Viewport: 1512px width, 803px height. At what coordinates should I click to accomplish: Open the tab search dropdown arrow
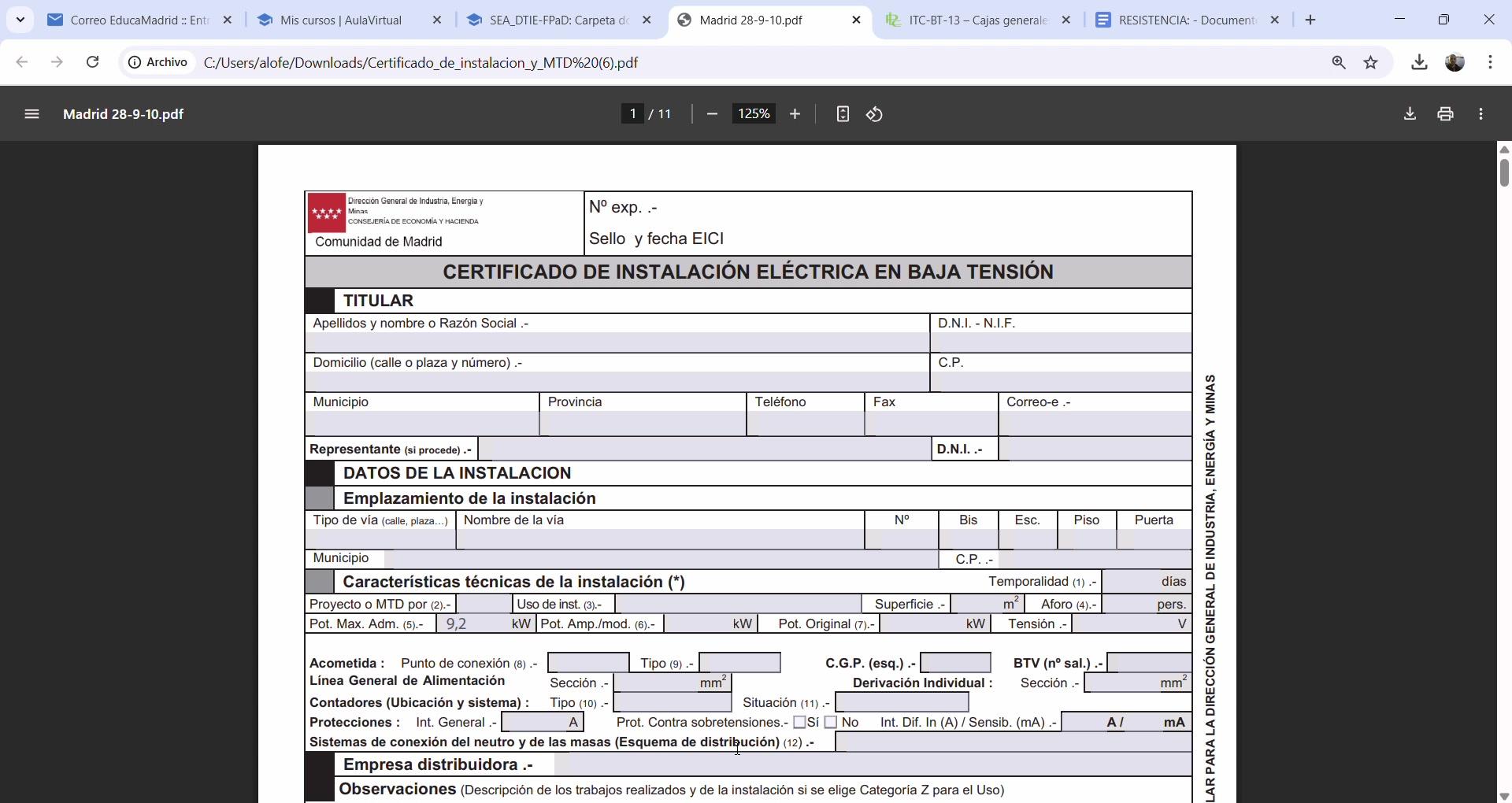pyautogui.click(x=20, y=20)
